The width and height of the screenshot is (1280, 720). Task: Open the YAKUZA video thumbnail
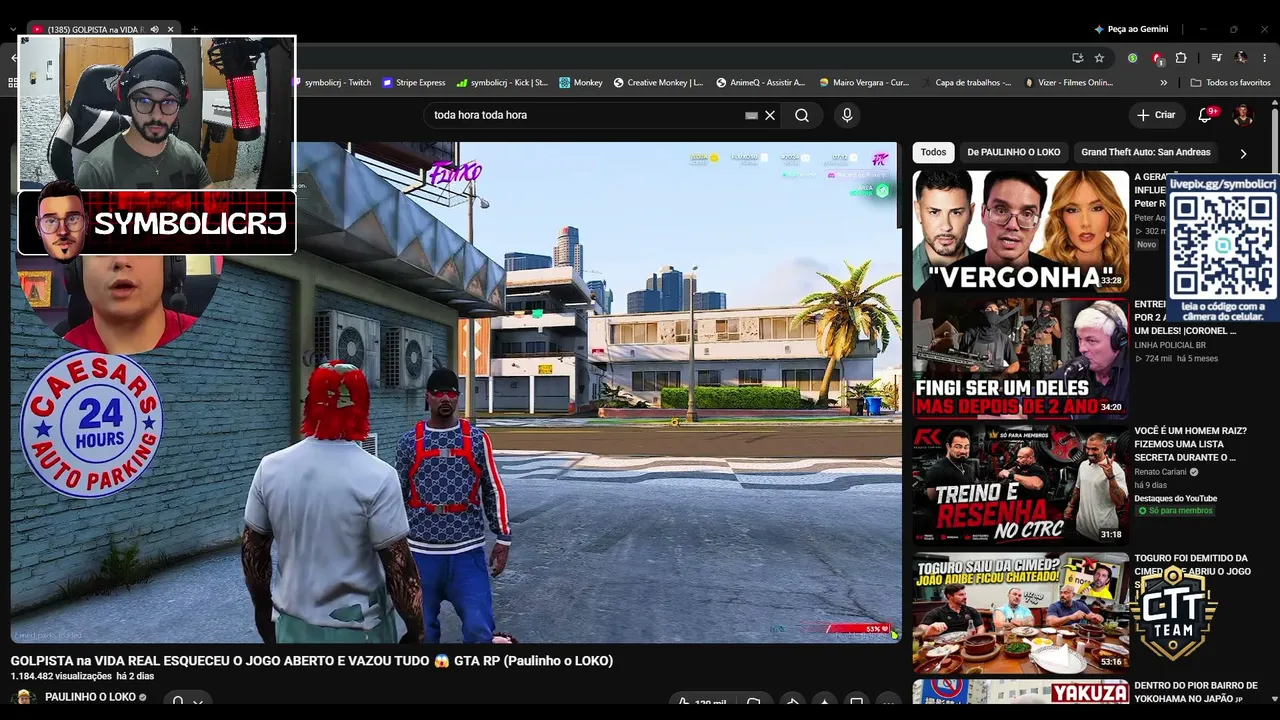(x=1021, y=692)
